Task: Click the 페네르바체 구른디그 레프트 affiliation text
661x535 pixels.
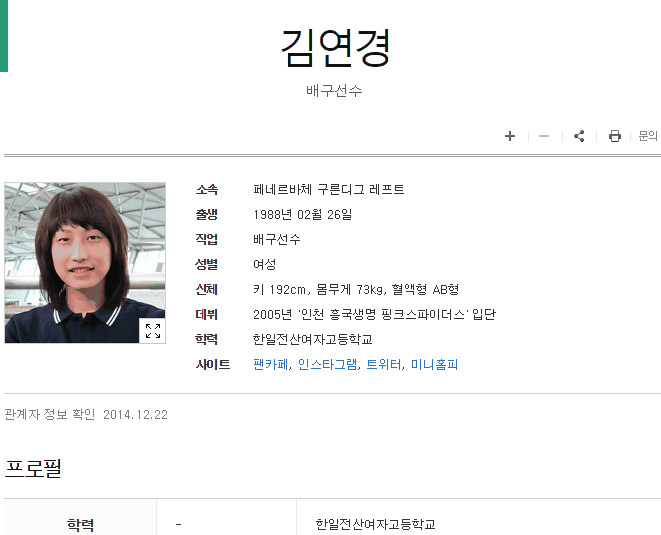Action: (328, 189)
